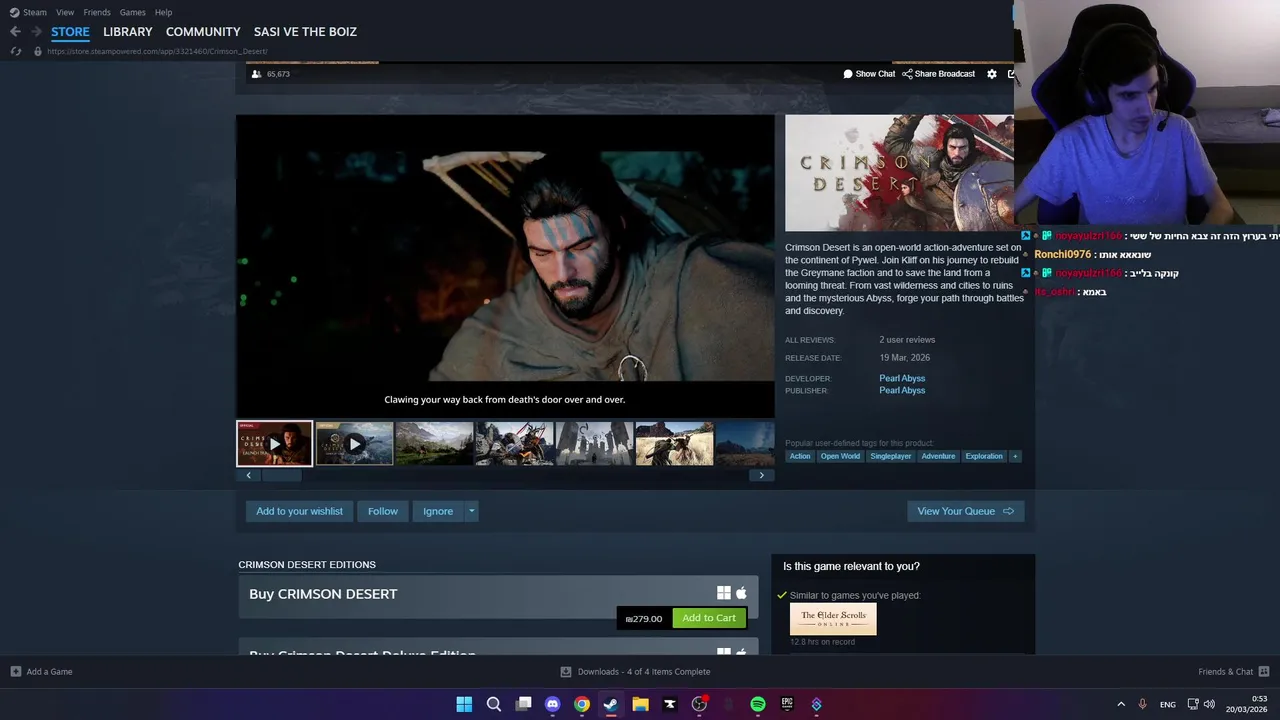The width and height of the screenshot is (1280, 720).
Task: Play the Crimson Desert launch trailer thumbnail
Action: pyautogui.click(x=274, y=444)
